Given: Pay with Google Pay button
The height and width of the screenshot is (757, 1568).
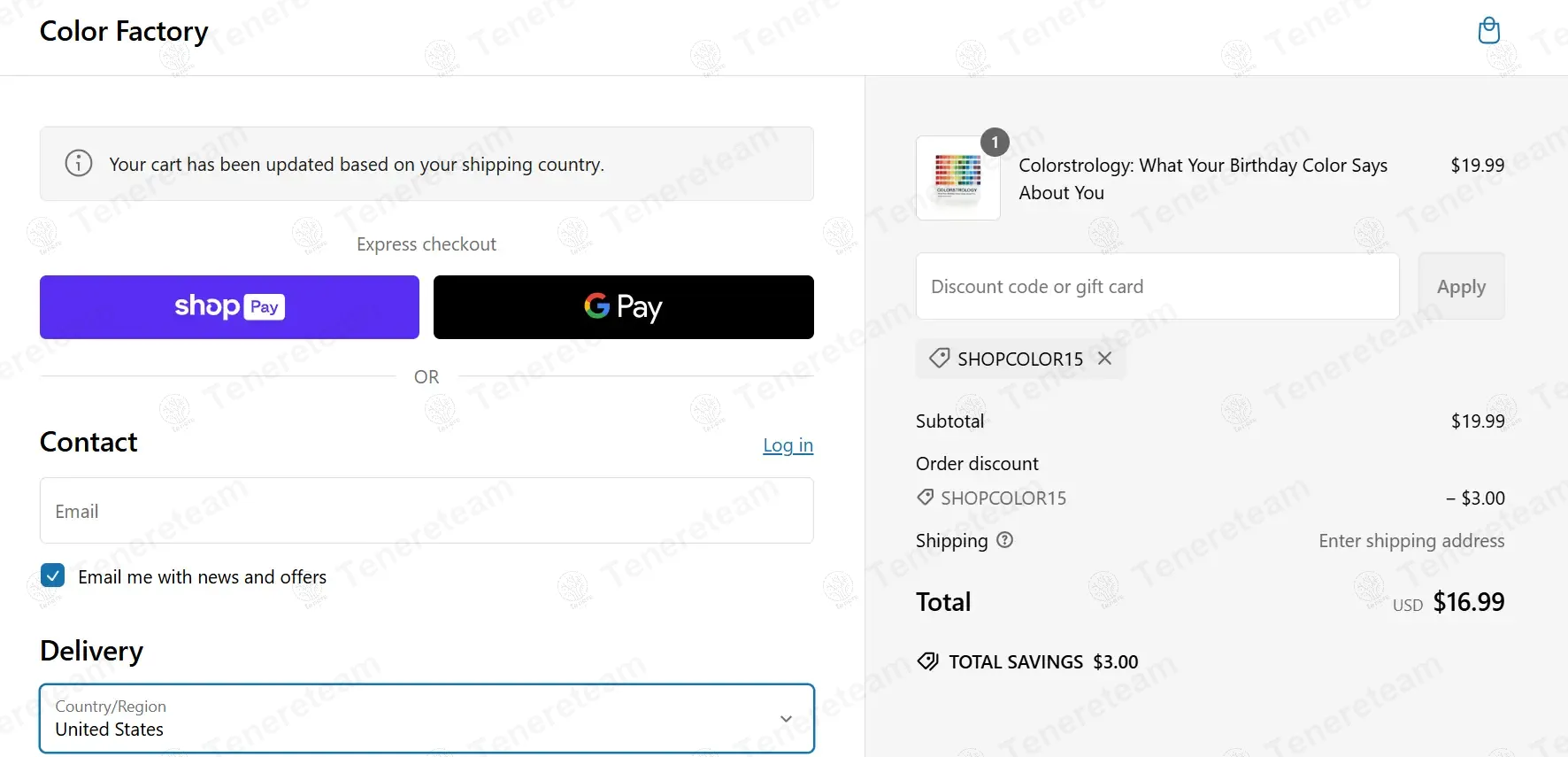Looking at the screenshot, I should click(x=623, y=307).
